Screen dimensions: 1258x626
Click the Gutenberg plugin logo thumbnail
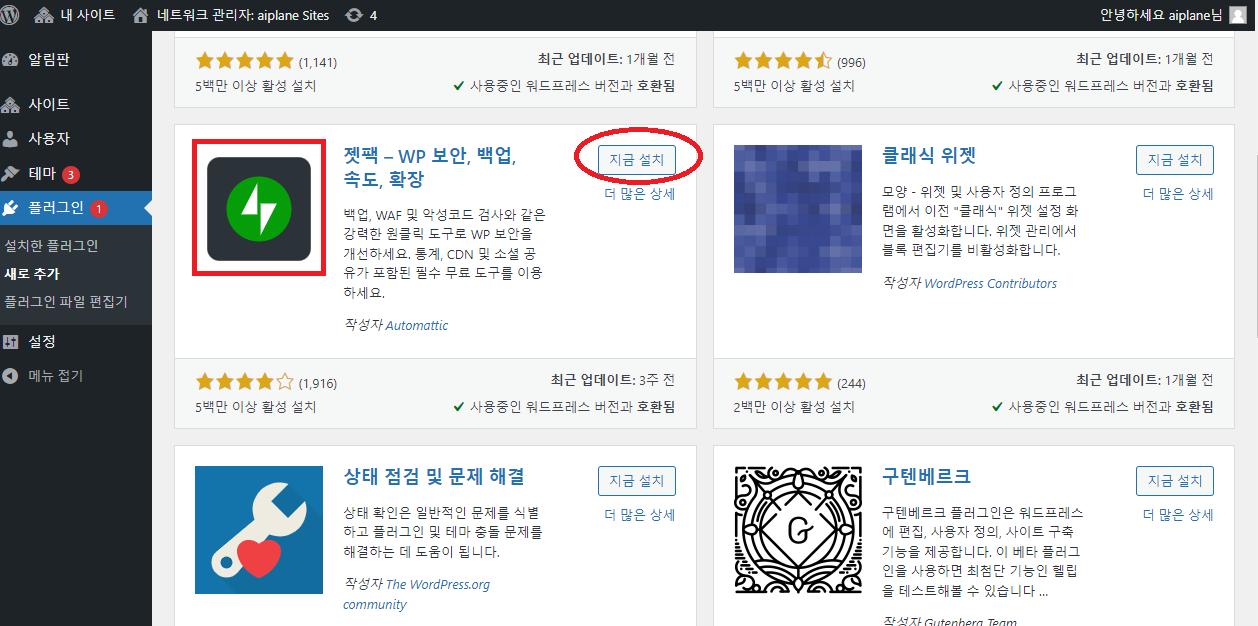click(x=798, y=530)
